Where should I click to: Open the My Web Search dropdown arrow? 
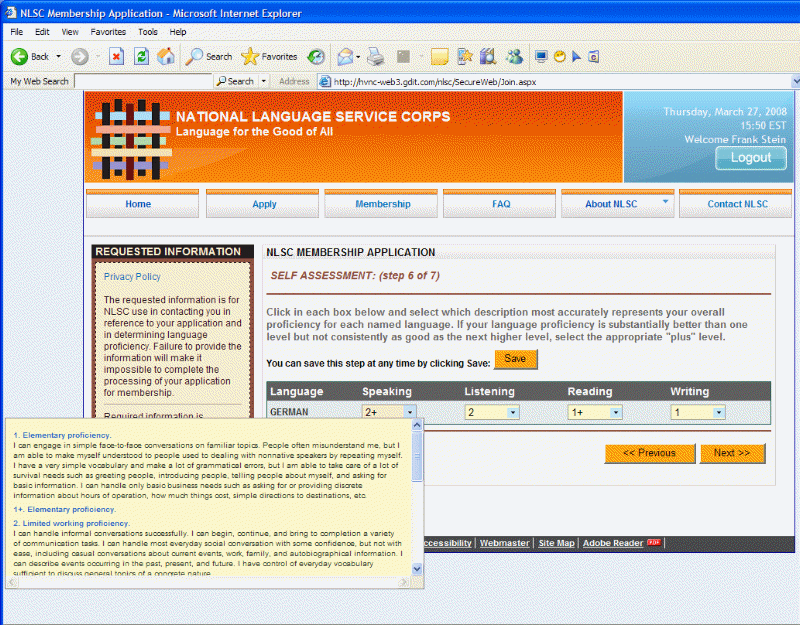click(264, 81)
